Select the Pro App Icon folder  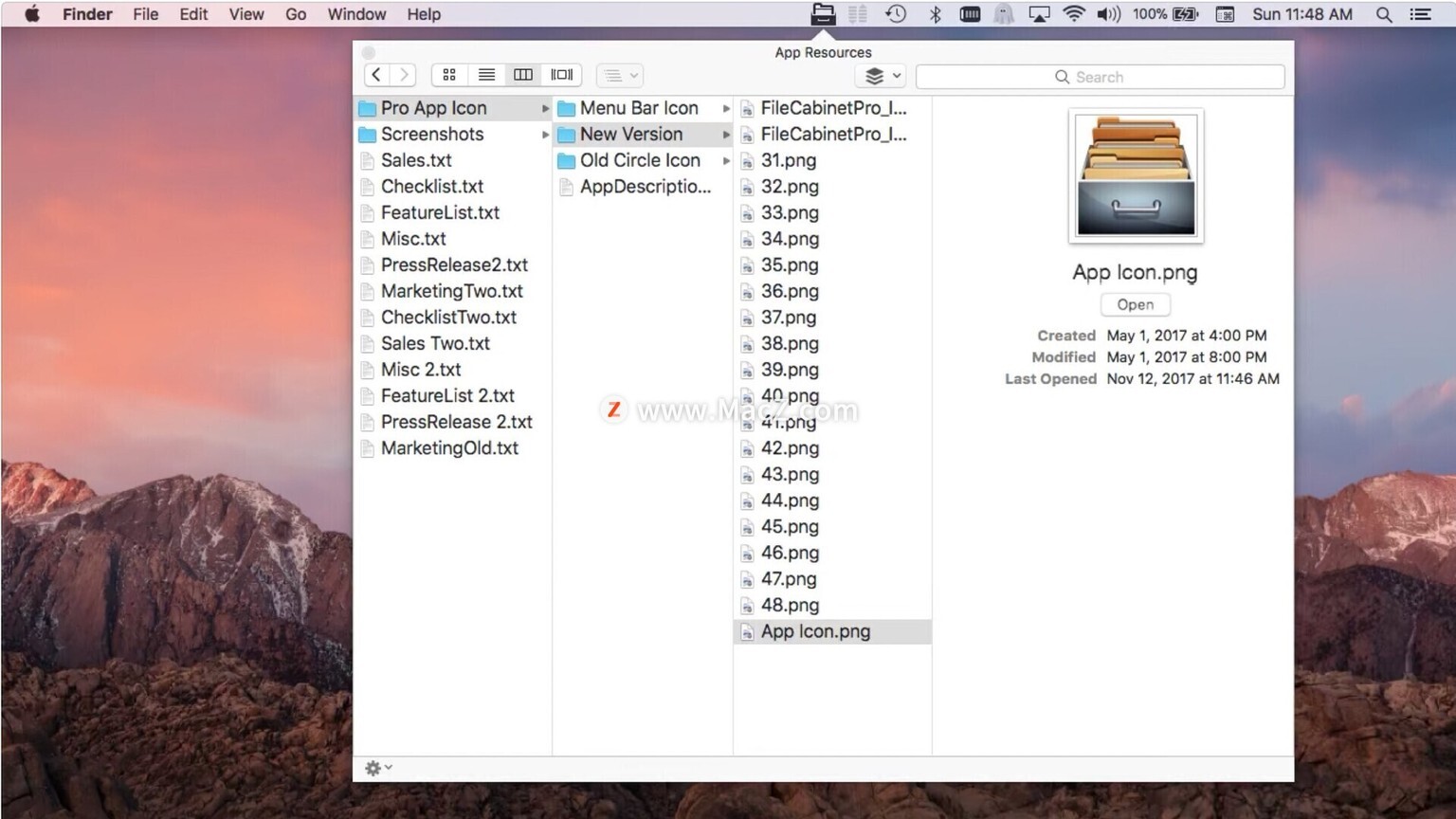click(453, 108)
